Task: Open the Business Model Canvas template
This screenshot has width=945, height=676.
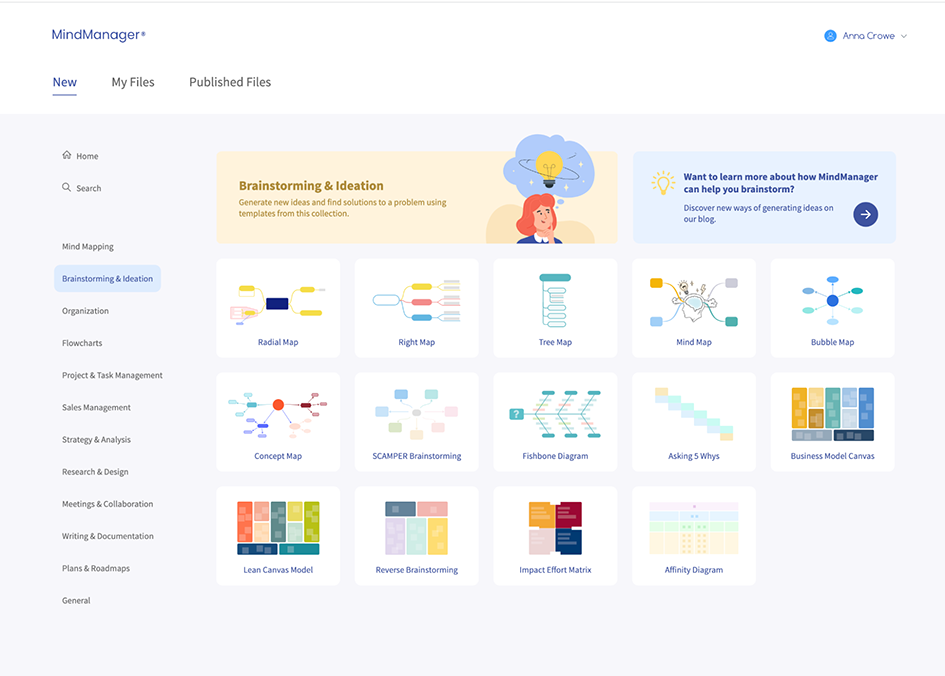Action: [832, 421]
